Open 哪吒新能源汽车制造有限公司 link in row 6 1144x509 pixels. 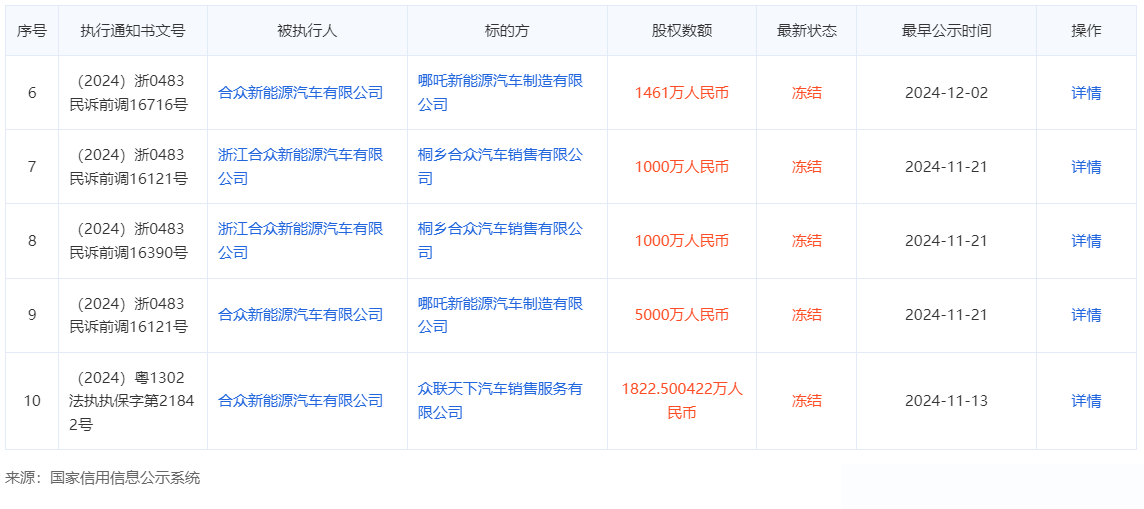coord(500,93)
